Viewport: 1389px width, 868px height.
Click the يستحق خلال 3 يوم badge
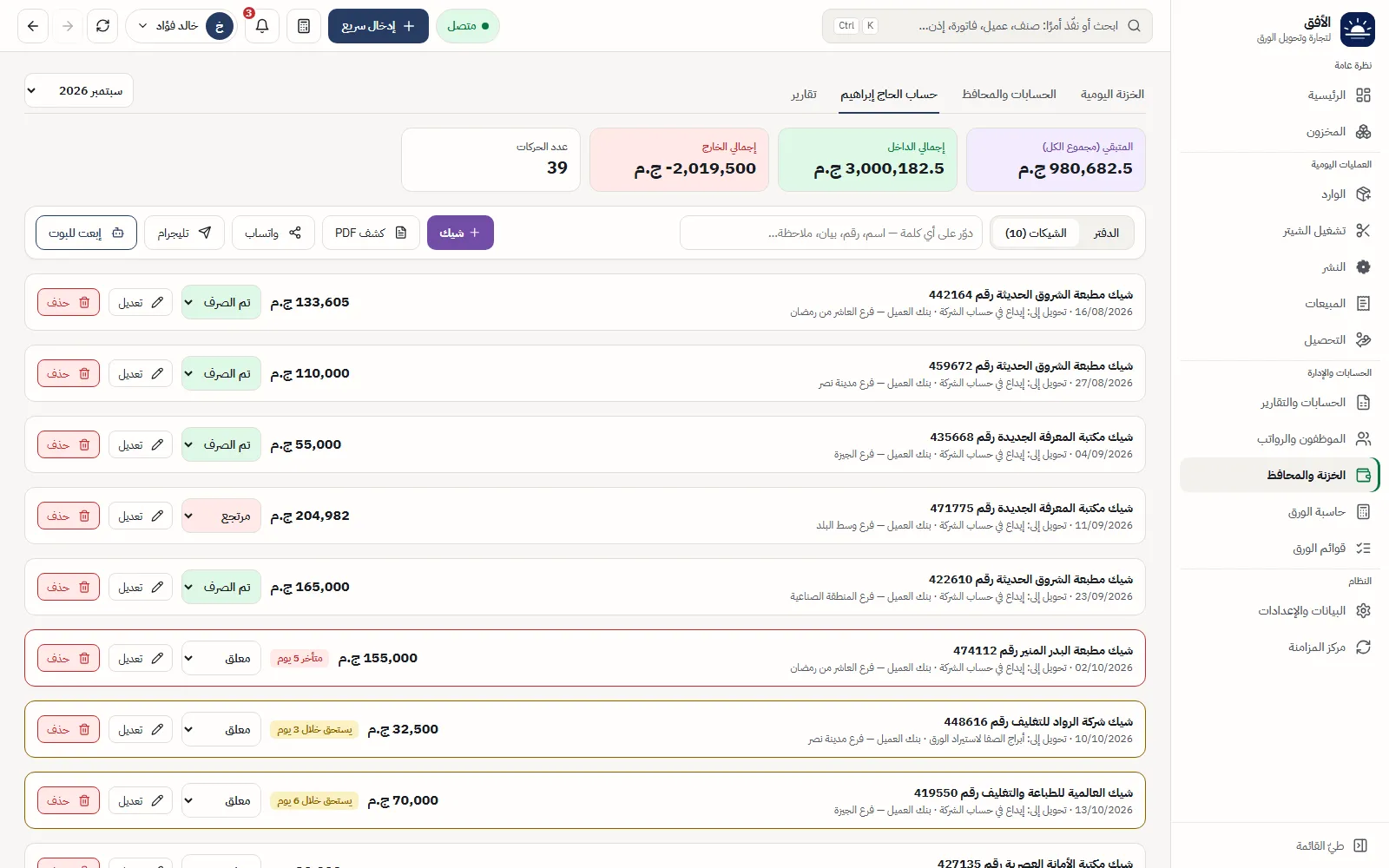(314, 729)
